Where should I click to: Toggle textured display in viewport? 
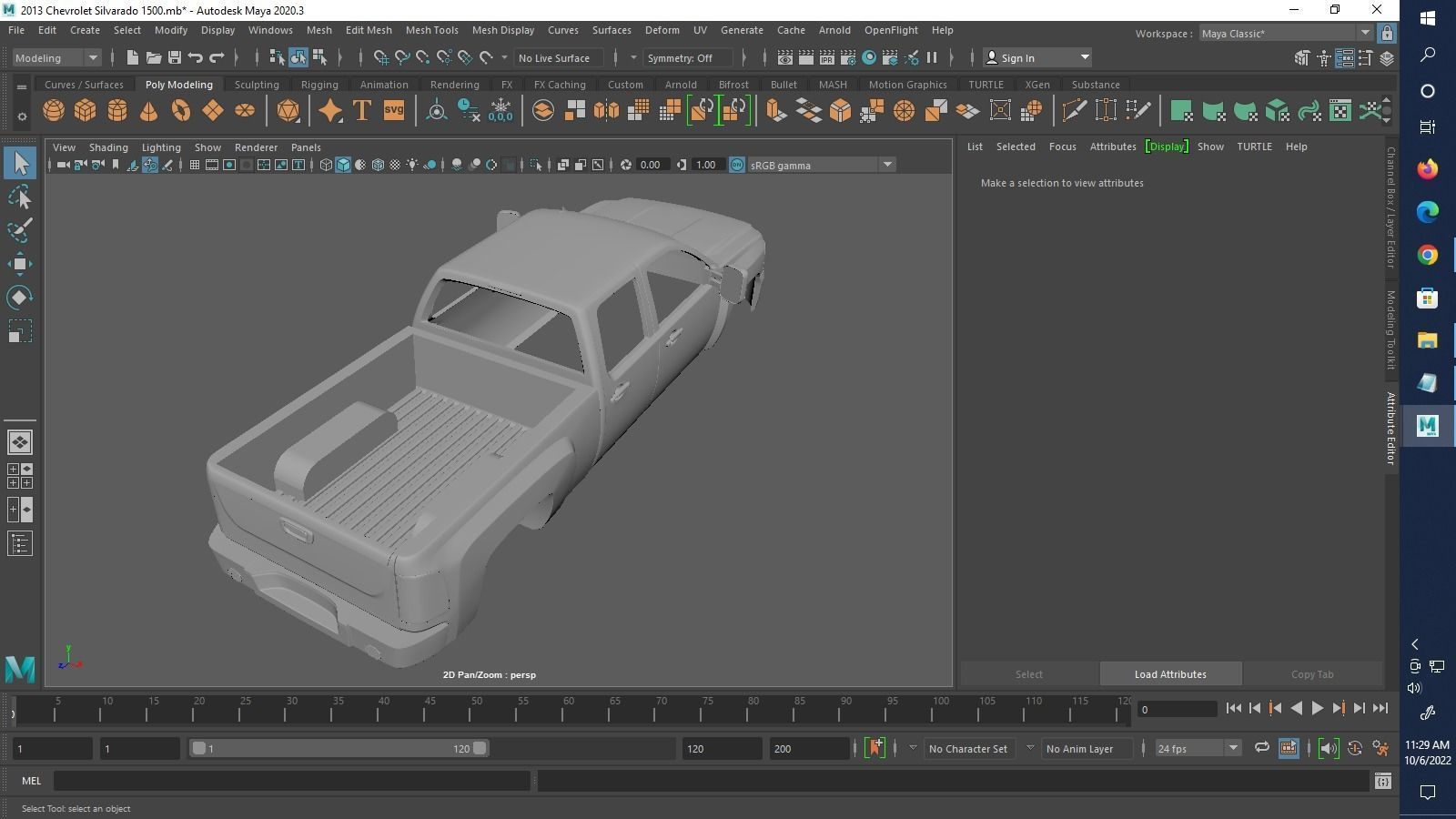click(x=395, y=165)
